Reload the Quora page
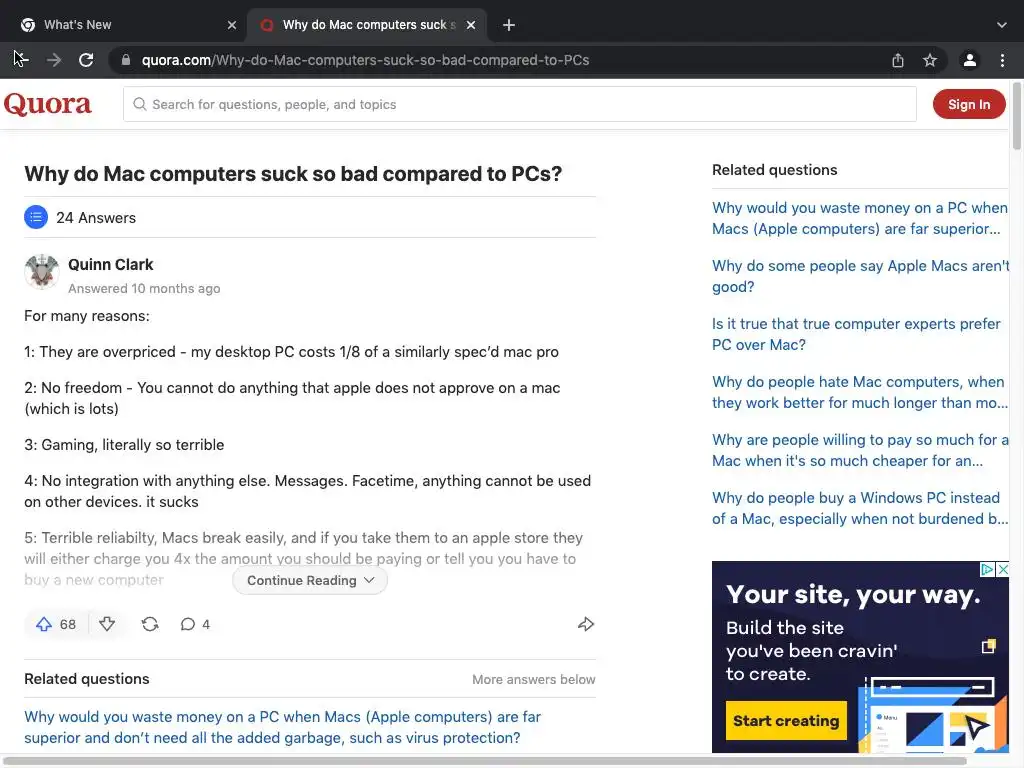The image size is (1024, 768). click(x=86, y=60)
